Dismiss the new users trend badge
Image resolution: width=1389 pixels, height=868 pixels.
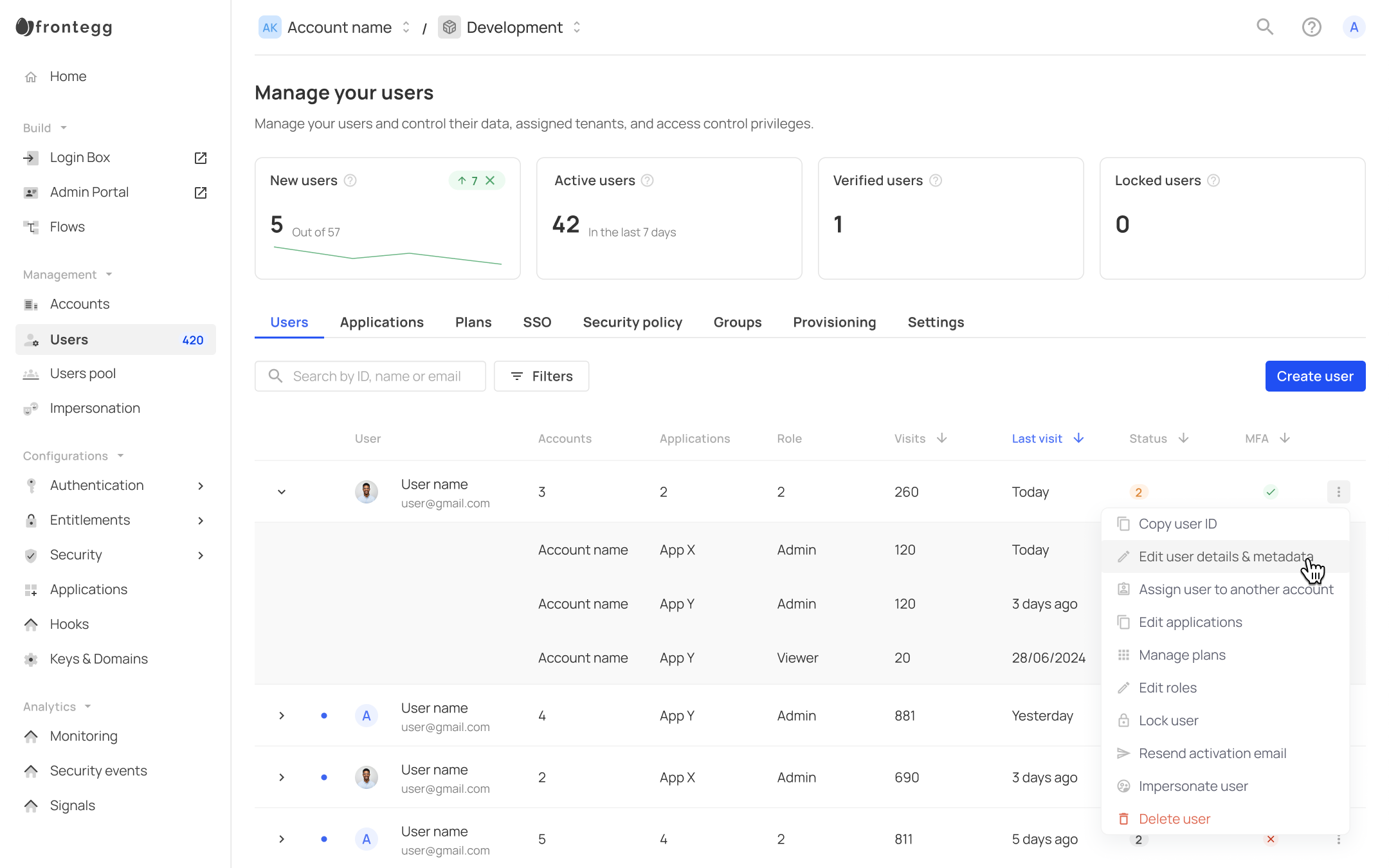pos(491,181)
